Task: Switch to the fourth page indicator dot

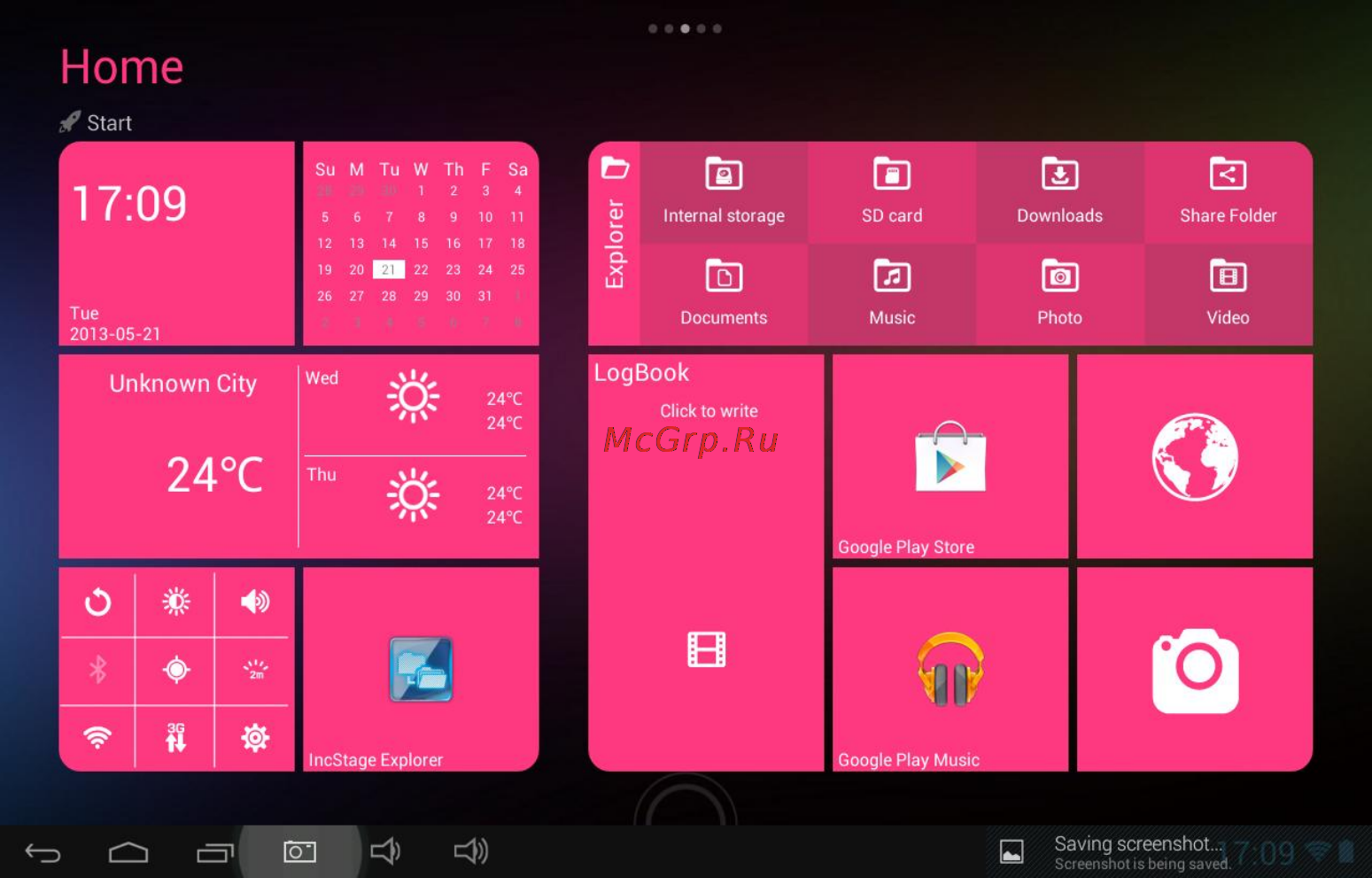Action: click(701, 28)
